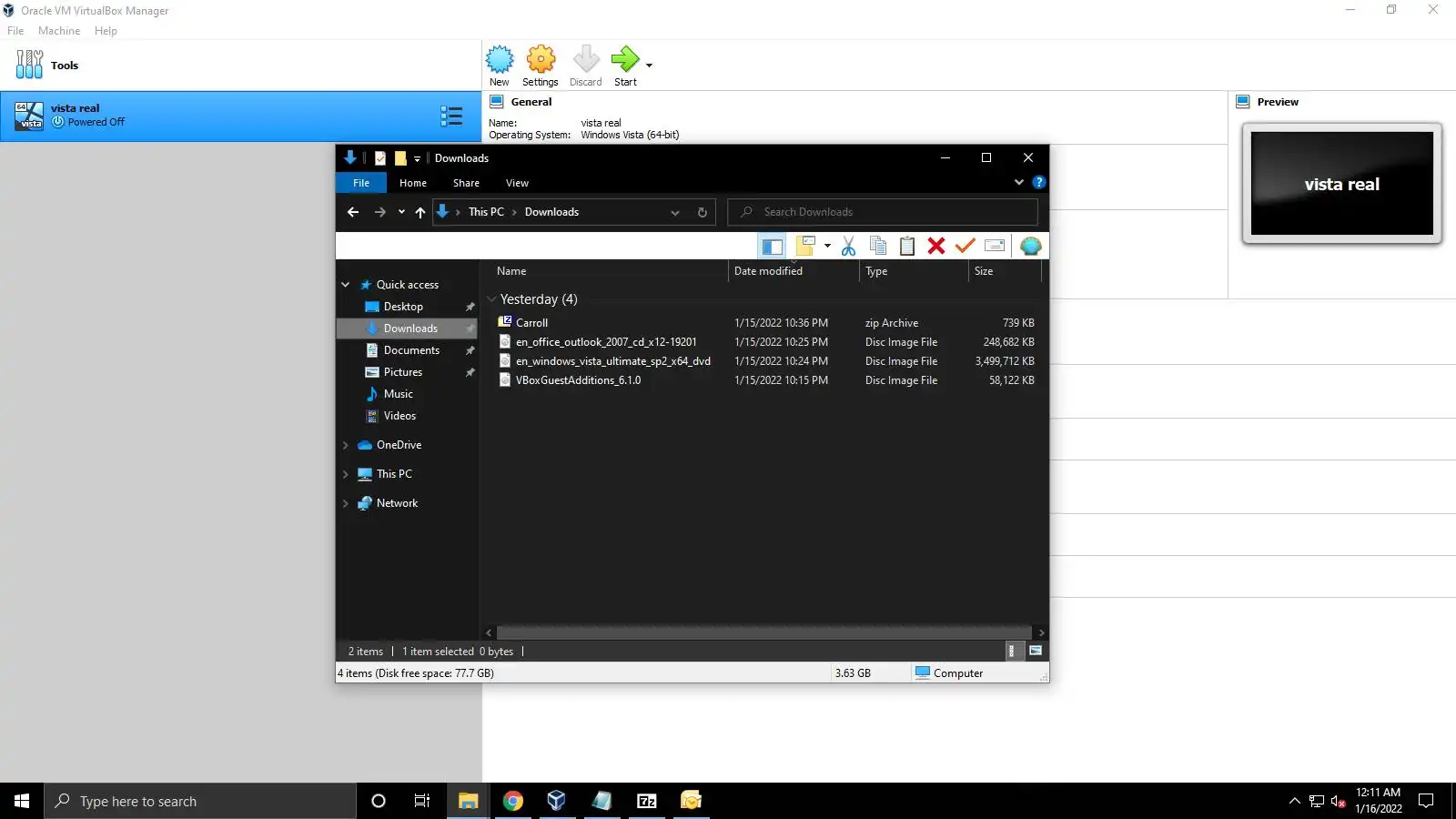Switch to the Home ribbon tab
The width and height of the screenshot is (1456, 819).
click(413, 183)
